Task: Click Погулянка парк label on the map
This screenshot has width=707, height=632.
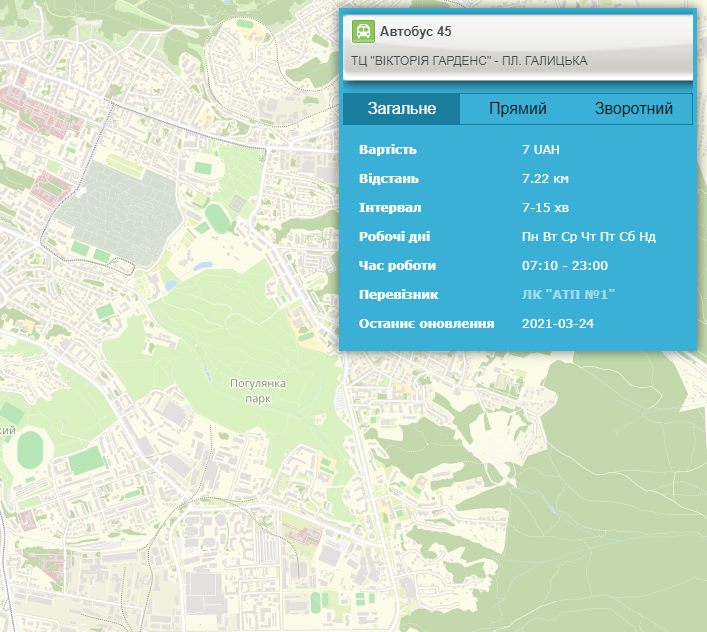Action: (x=258, y=390)
